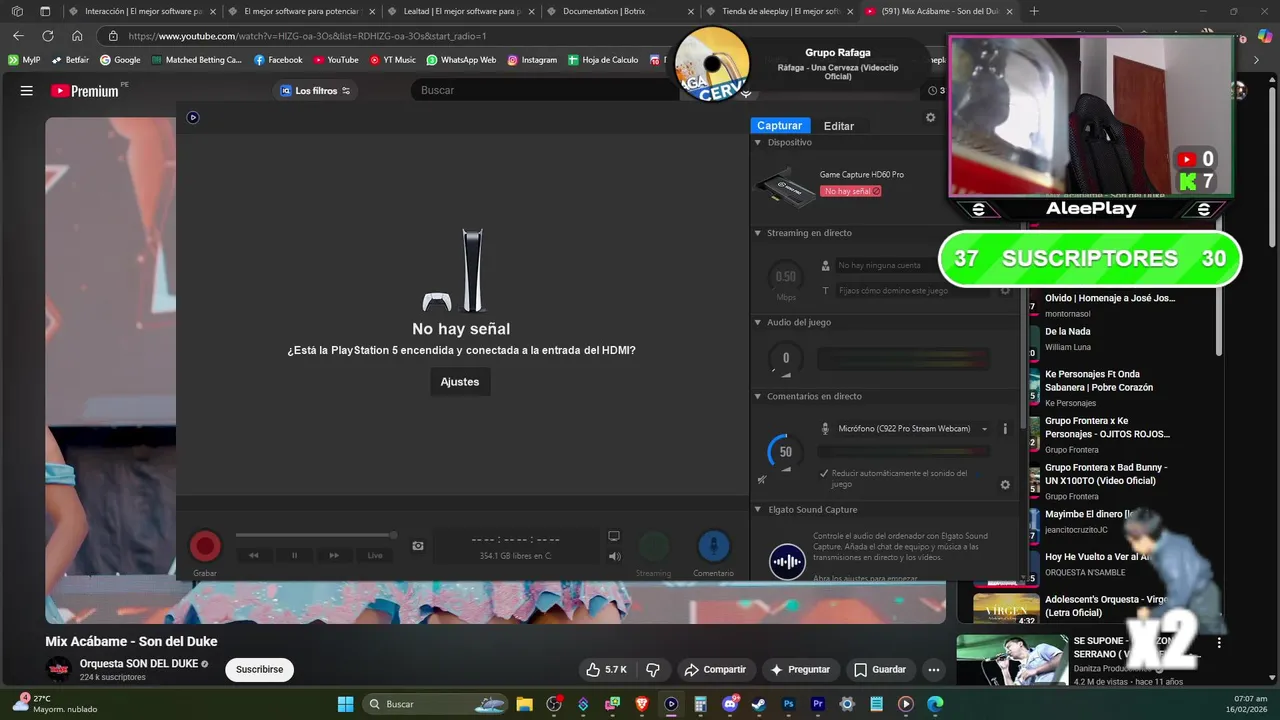The width and height of the screenshot is (1280, 720).
Task: Collapse the Audio del juego section
Action: point(757,322)
